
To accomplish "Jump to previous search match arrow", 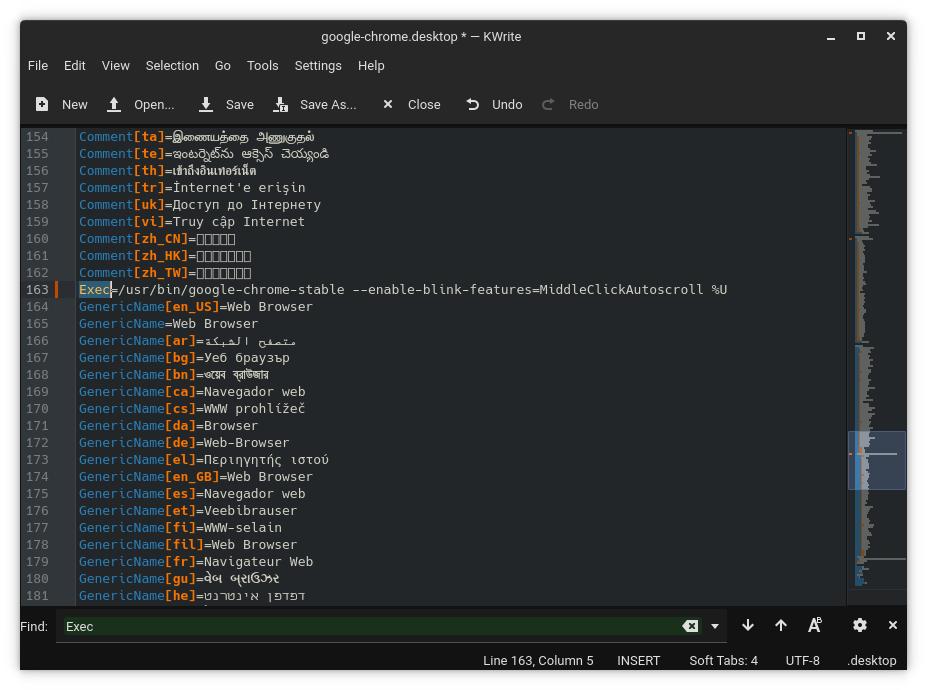I will pos(780,625).
